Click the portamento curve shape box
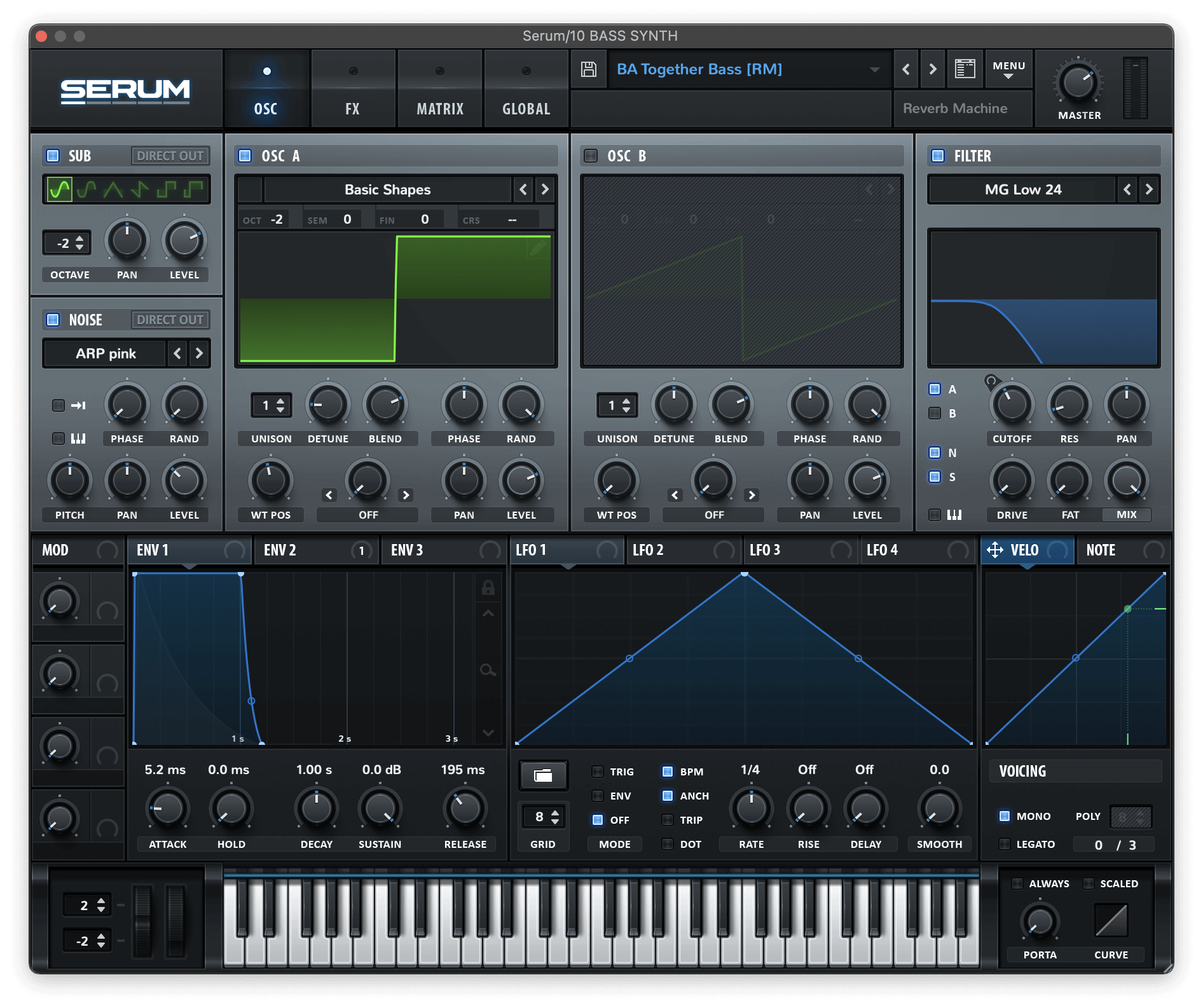 [x=1111, y=920]
